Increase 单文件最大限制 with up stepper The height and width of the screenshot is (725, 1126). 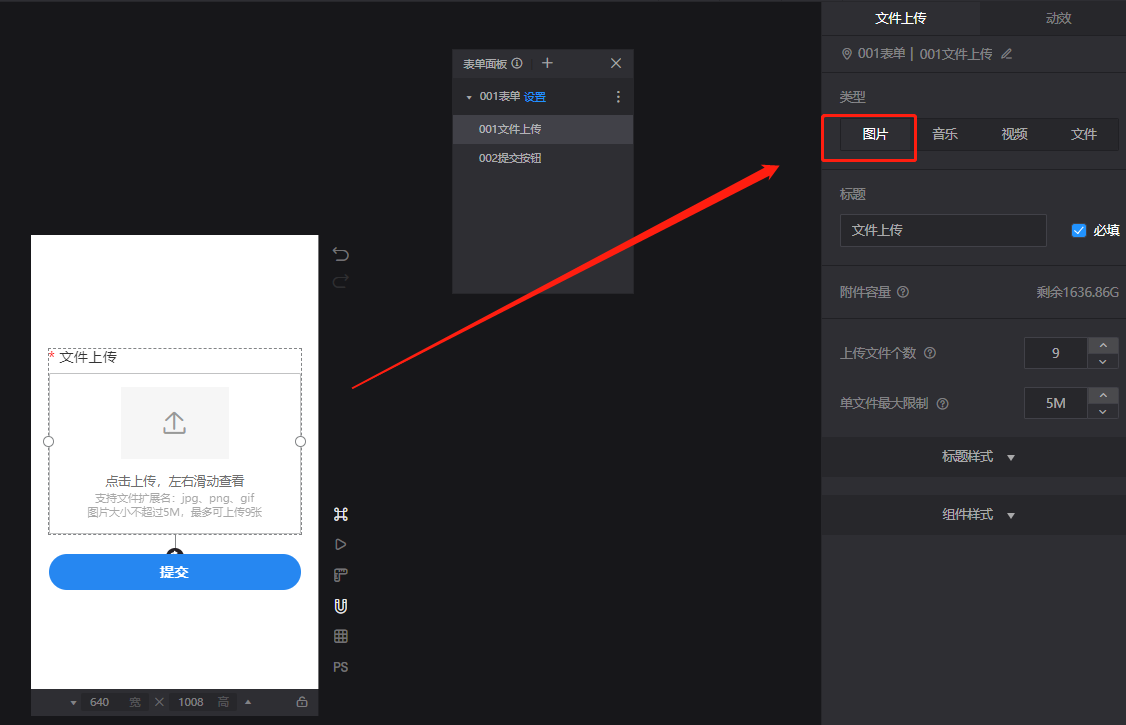click(x=1103, y=396)
